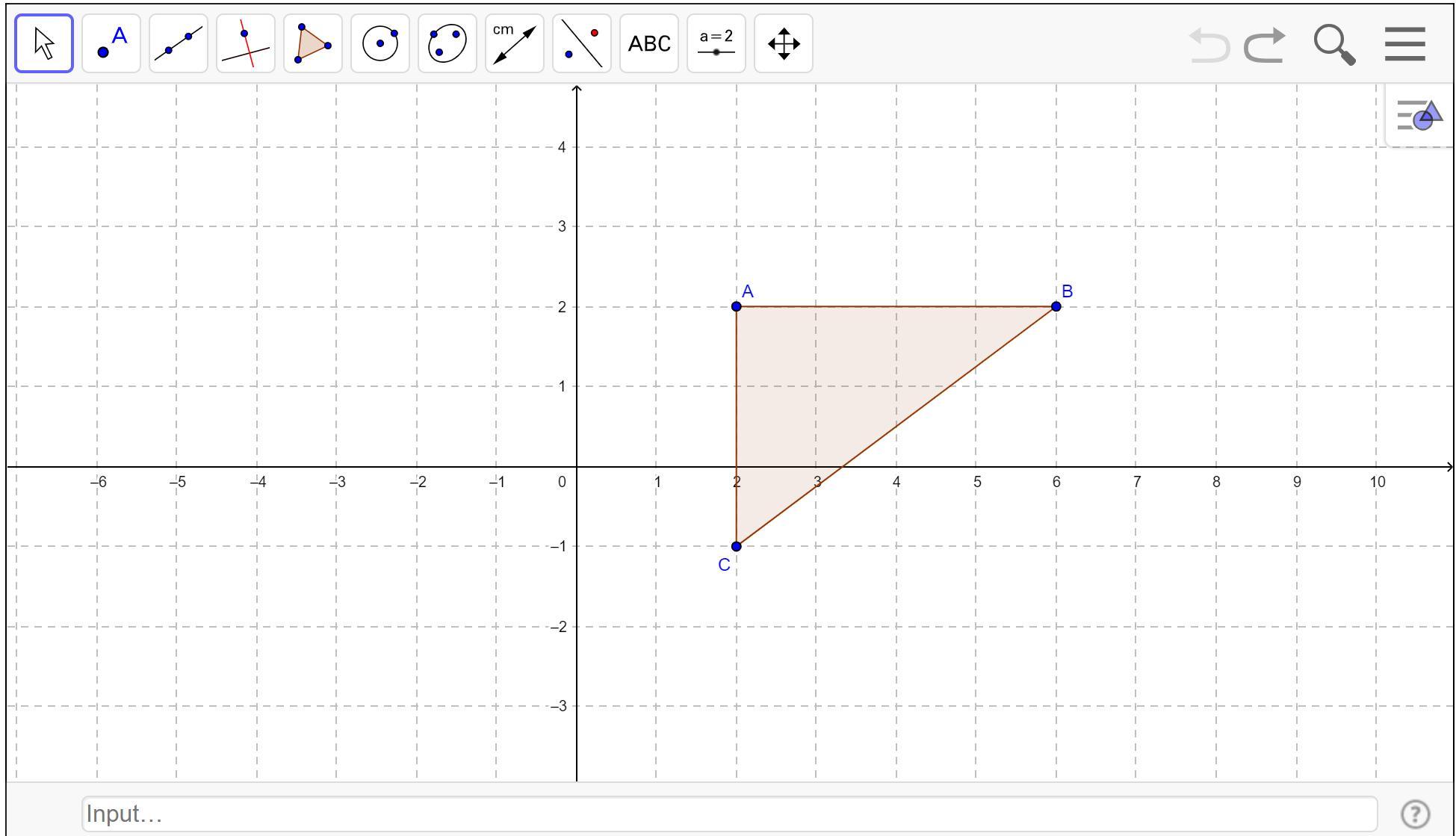Activate the Polygon tool
The width and height of the screenshot is (1456, 836).
click(313, 43)
